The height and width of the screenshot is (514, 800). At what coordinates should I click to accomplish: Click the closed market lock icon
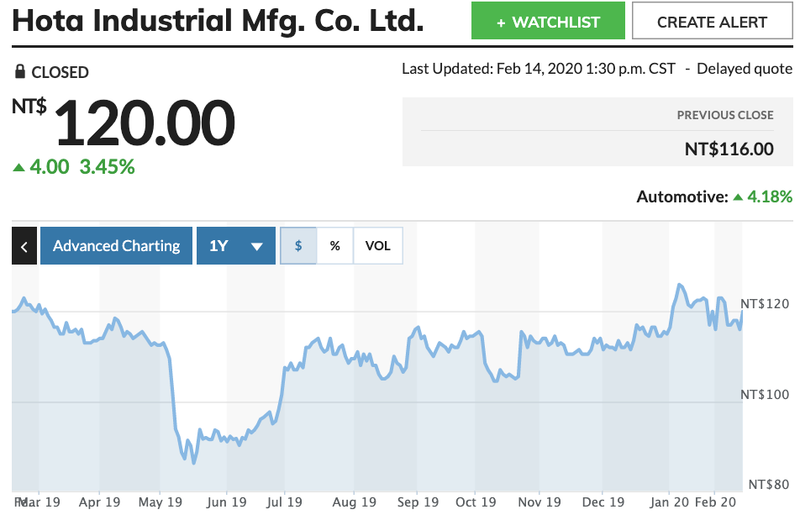(19, 71)
